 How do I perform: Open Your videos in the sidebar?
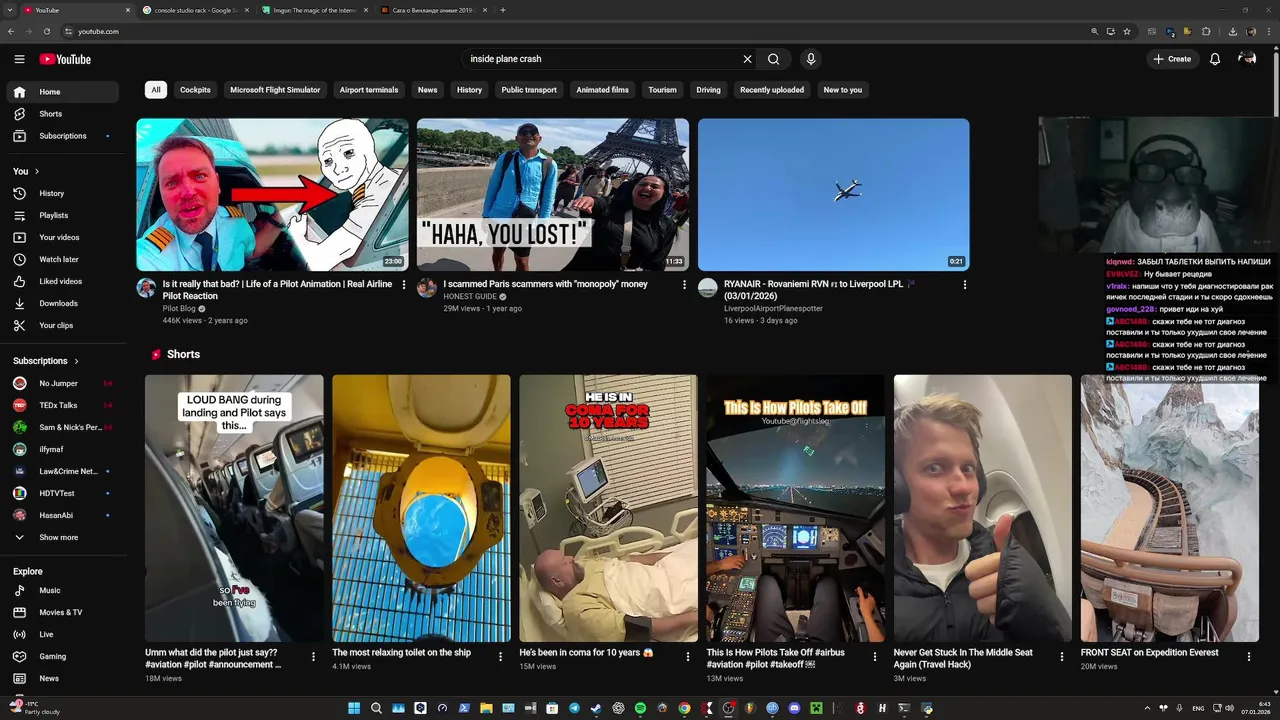coord(62,237)
